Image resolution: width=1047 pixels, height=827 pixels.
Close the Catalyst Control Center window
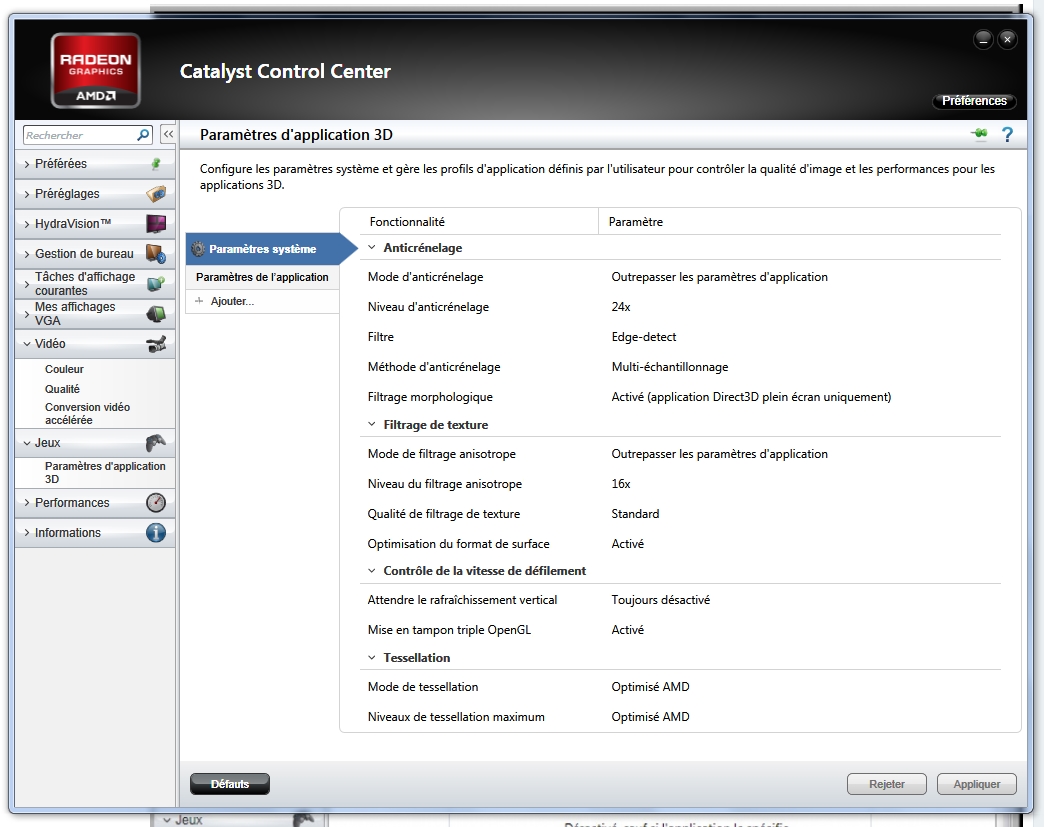click(1008, 40)
